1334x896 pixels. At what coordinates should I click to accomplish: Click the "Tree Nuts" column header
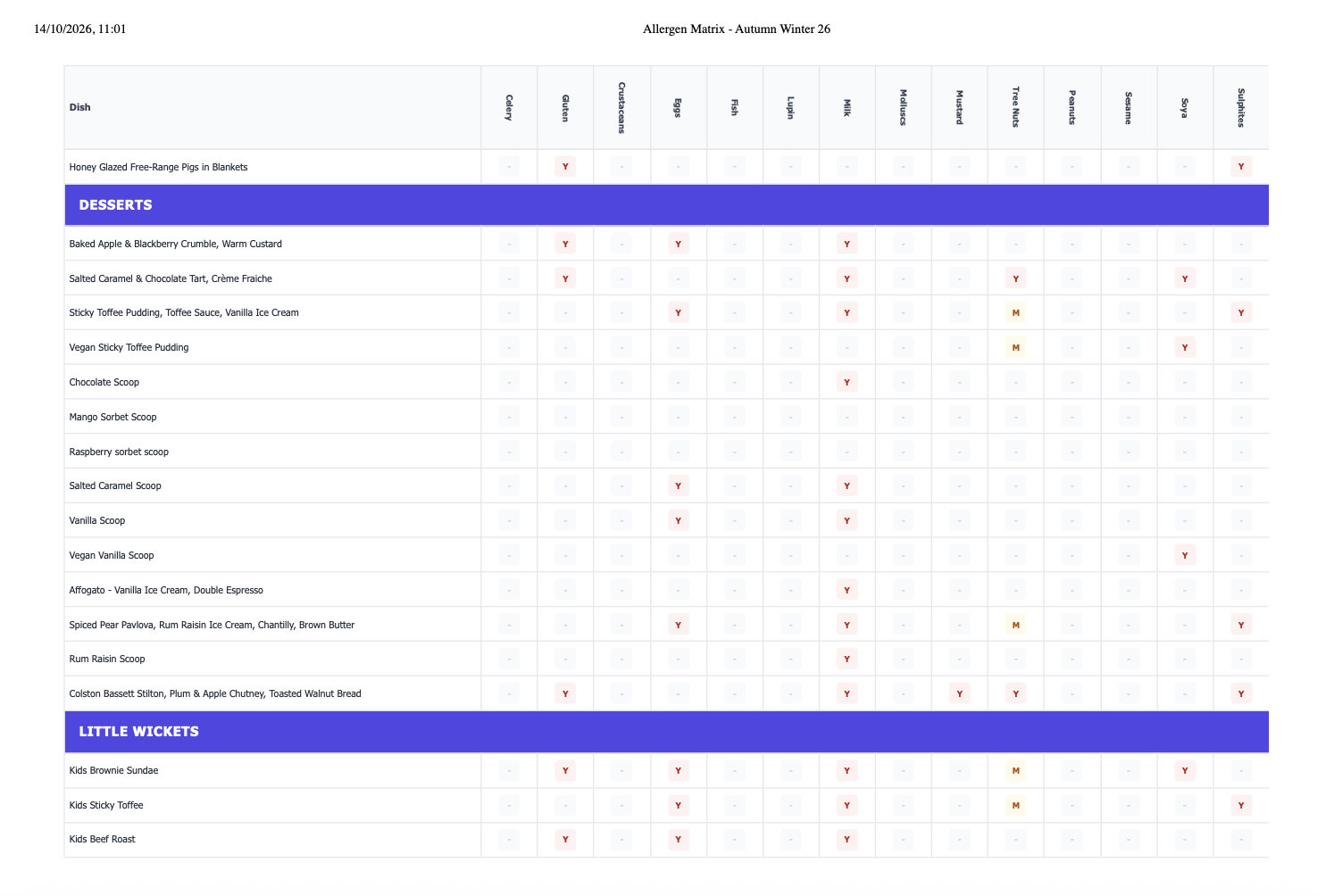[1015, 107]
